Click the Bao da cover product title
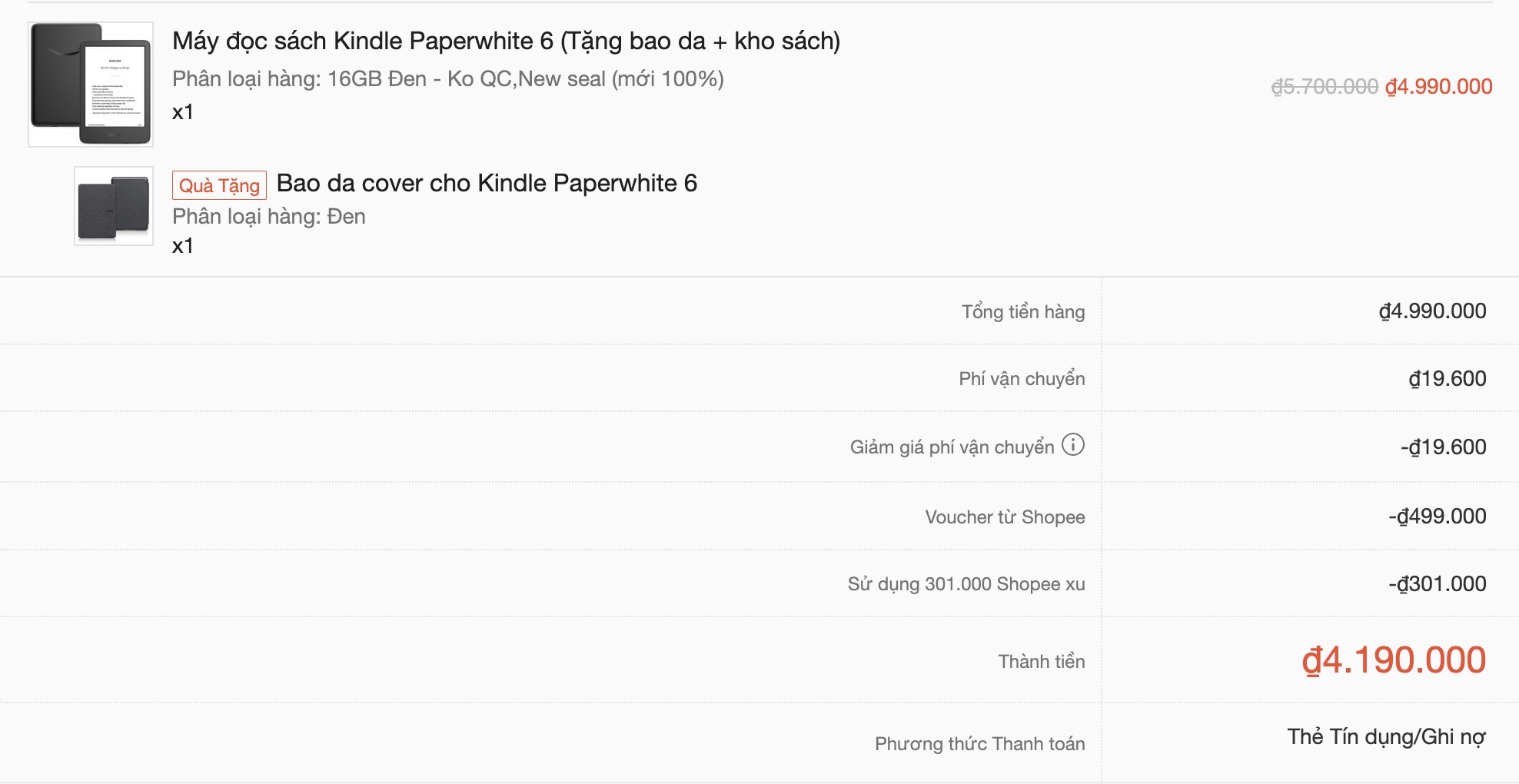Viewport: 1519px width, 784px height. click(487, 184)
